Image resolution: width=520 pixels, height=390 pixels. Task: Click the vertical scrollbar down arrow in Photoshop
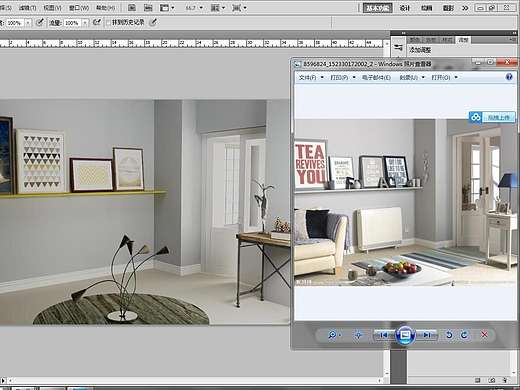[x=386, y=373]
